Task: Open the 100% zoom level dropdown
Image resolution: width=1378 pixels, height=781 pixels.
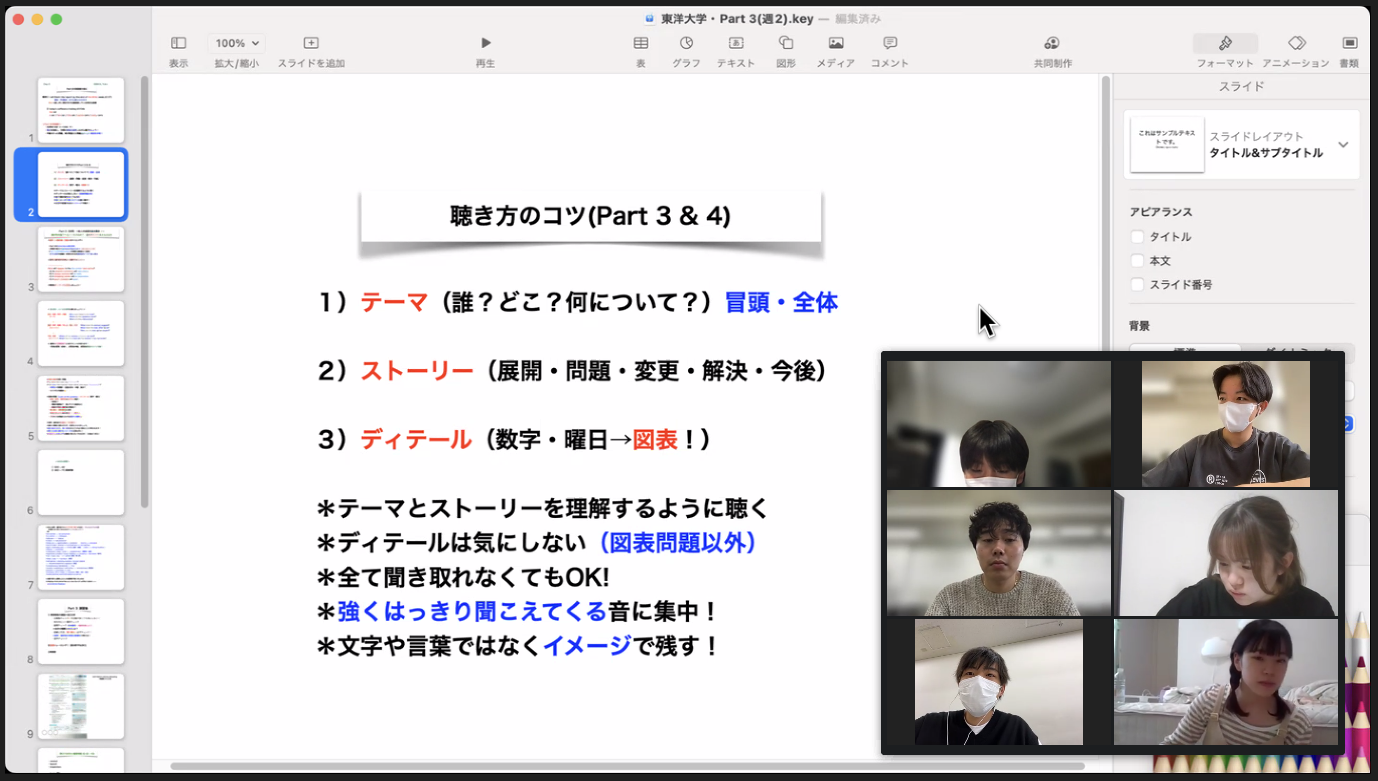Action: pos(237,43)
